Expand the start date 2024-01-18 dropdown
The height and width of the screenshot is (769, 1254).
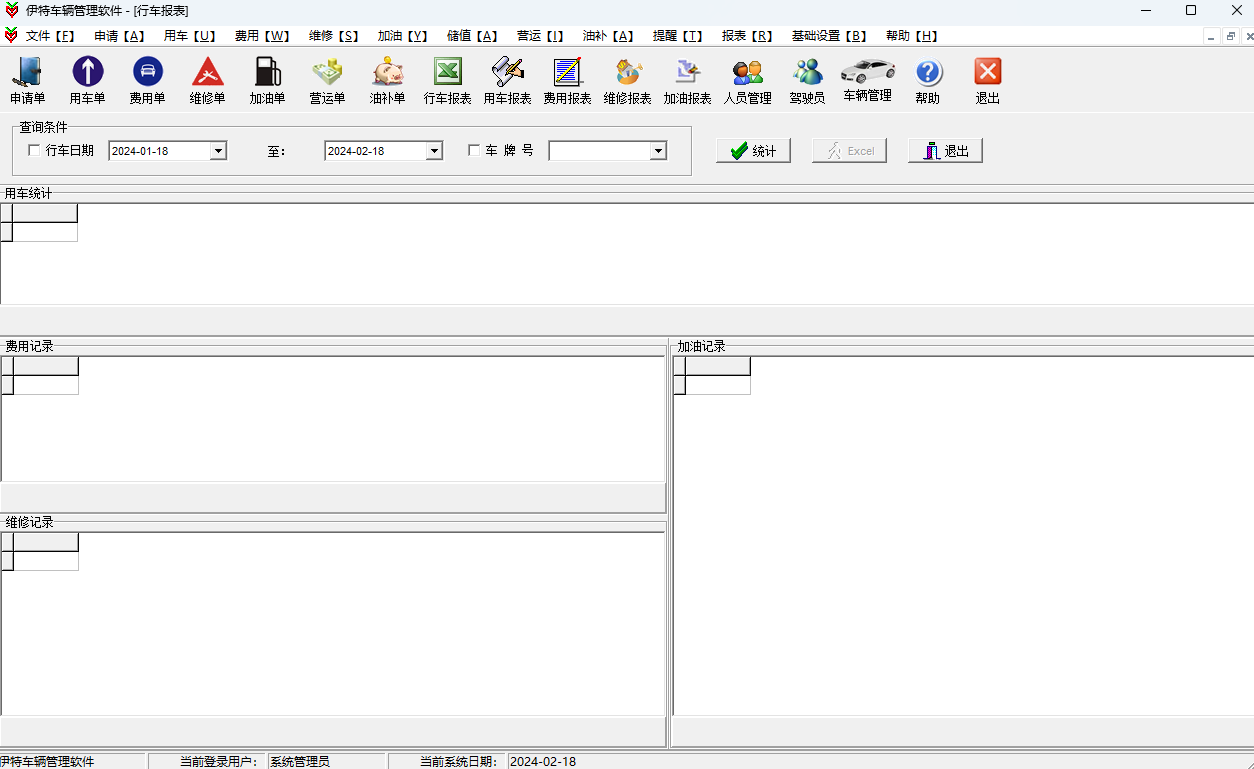218,151
